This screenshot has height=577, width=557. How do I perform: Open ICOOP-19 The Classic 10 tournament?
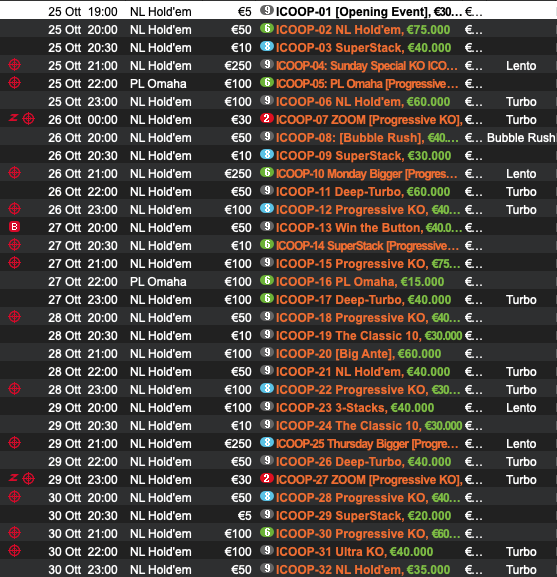coord(369,336)
